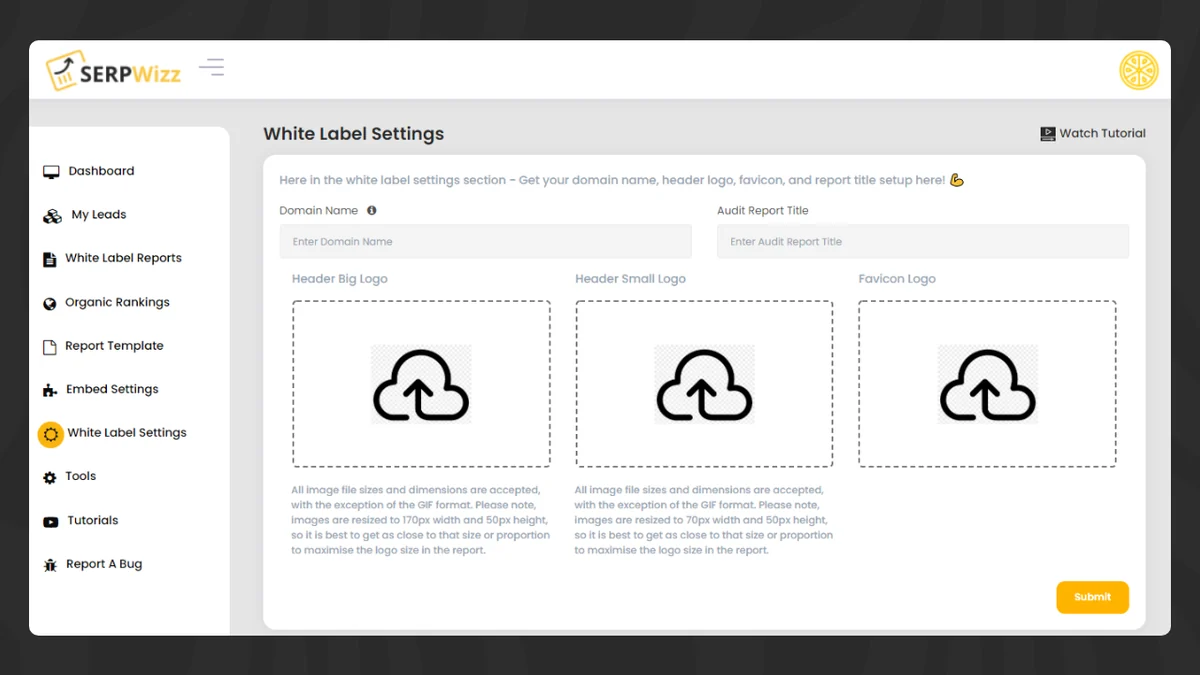The image size is (1200, 675).
Task: Select White Label Settings in sidebar
Action: (x=126, y=433)
